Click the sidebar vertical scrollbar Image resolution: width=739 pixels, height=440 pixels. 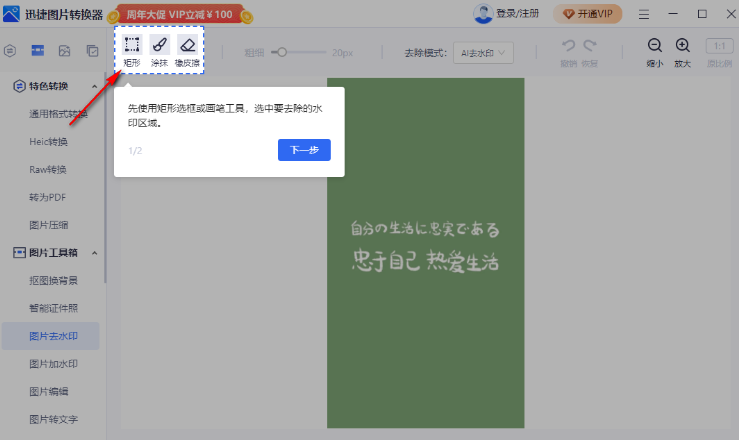click(x=105, y=178)
